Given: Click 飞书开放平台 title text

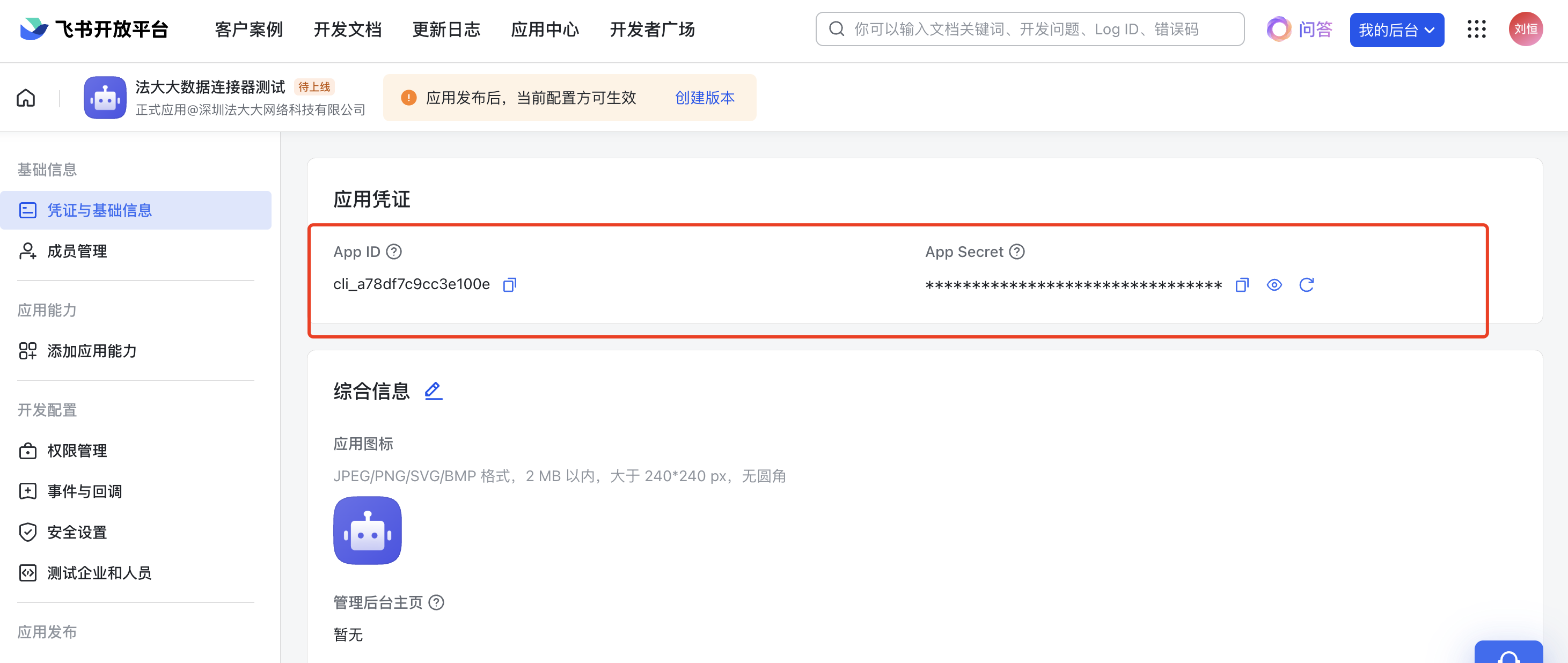Looking at the screenshot, I should tap(112, 29).
